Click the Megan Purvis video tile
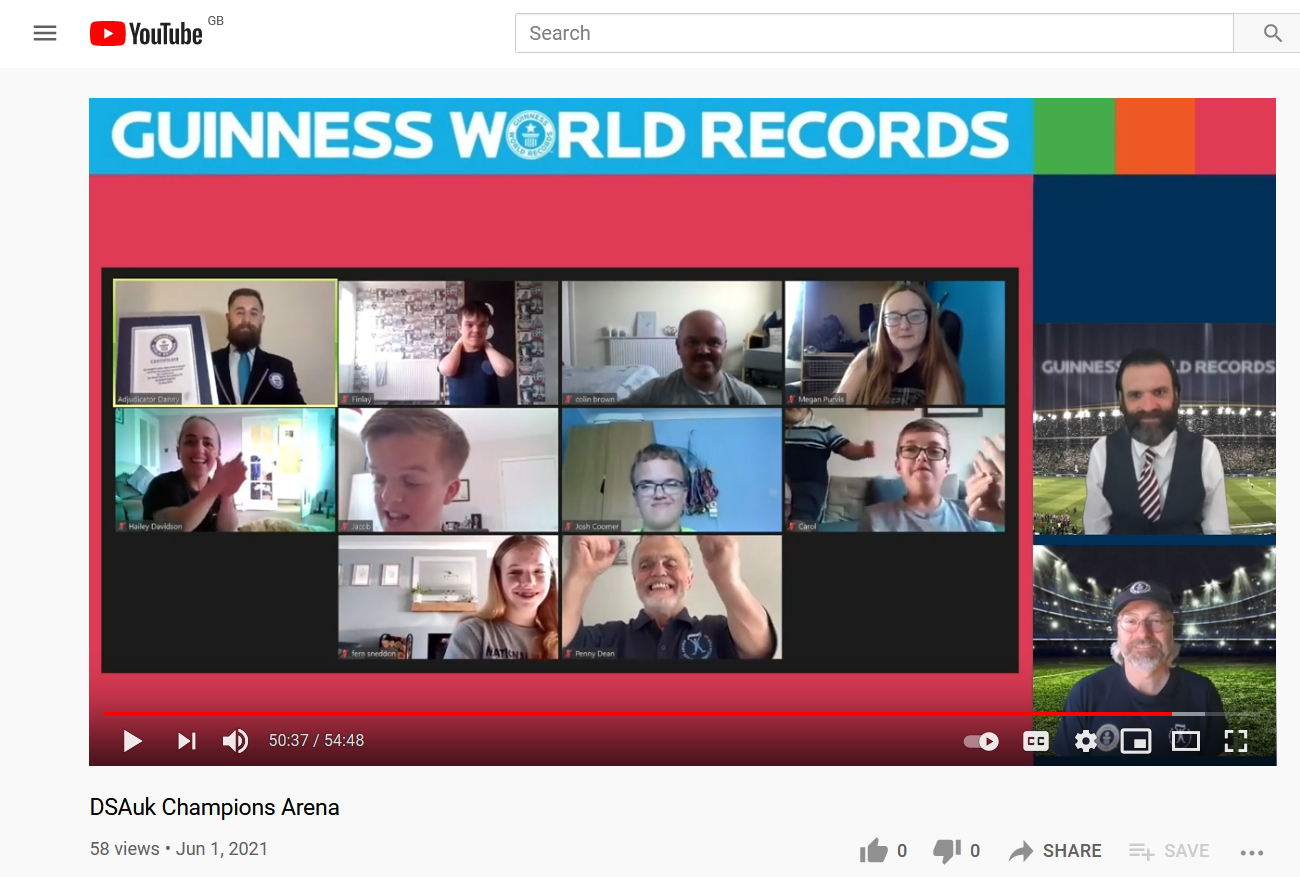Image resolution: width=1300 pixels, height=877 pixels. [x=895, y=342]
